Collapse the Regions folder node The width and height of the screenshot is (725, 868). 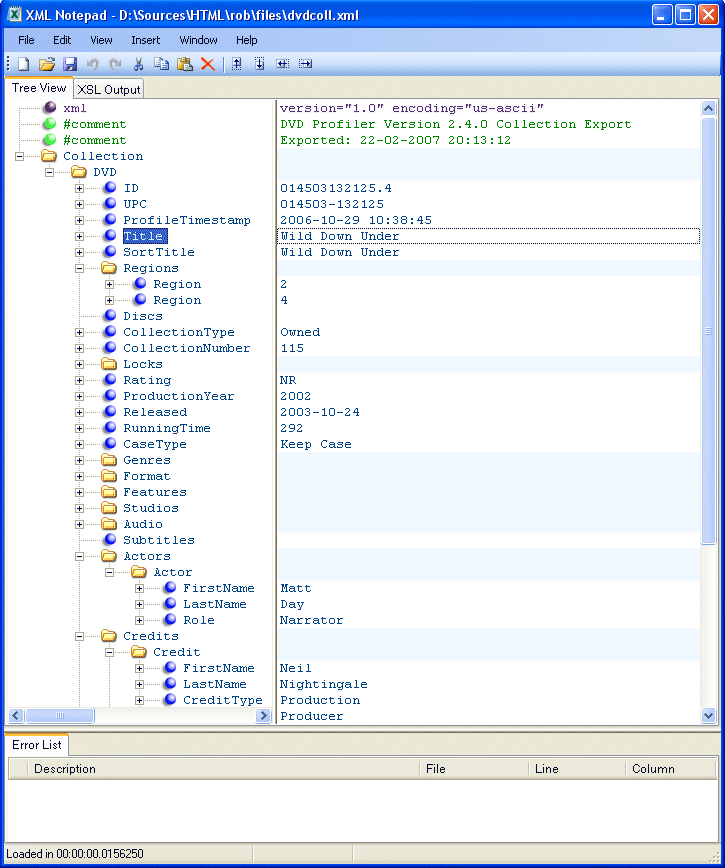(79, 268)
